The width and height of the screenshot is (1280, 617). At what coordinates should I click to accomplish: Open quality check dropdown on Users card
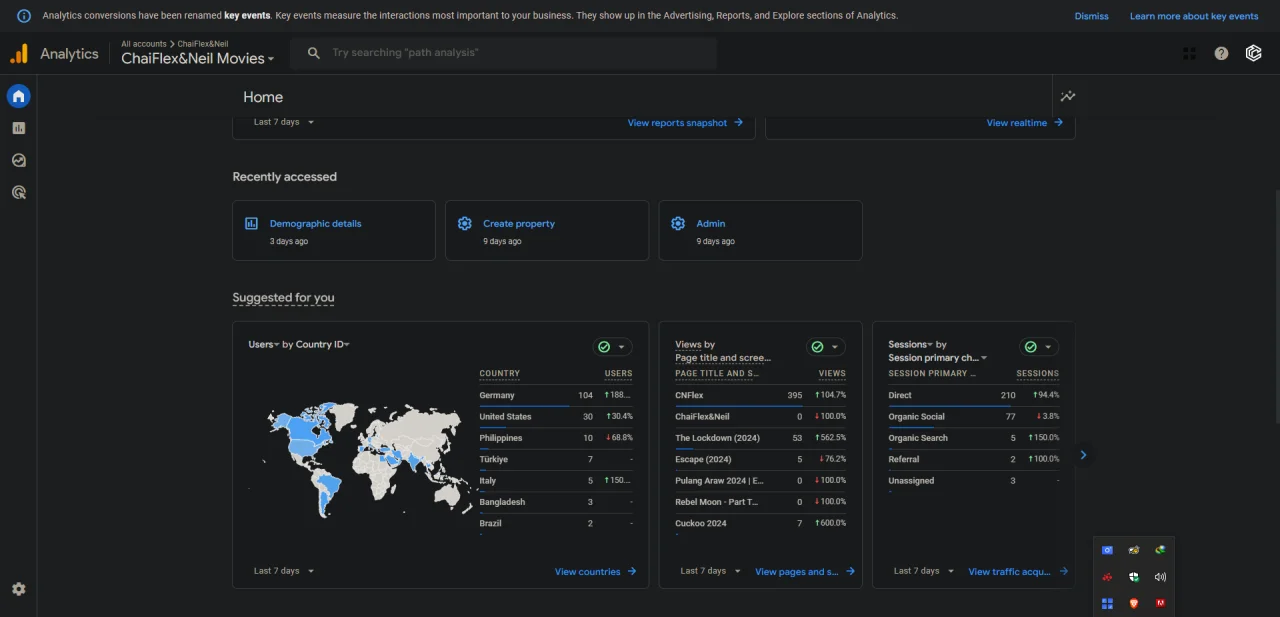click(612, 347)
